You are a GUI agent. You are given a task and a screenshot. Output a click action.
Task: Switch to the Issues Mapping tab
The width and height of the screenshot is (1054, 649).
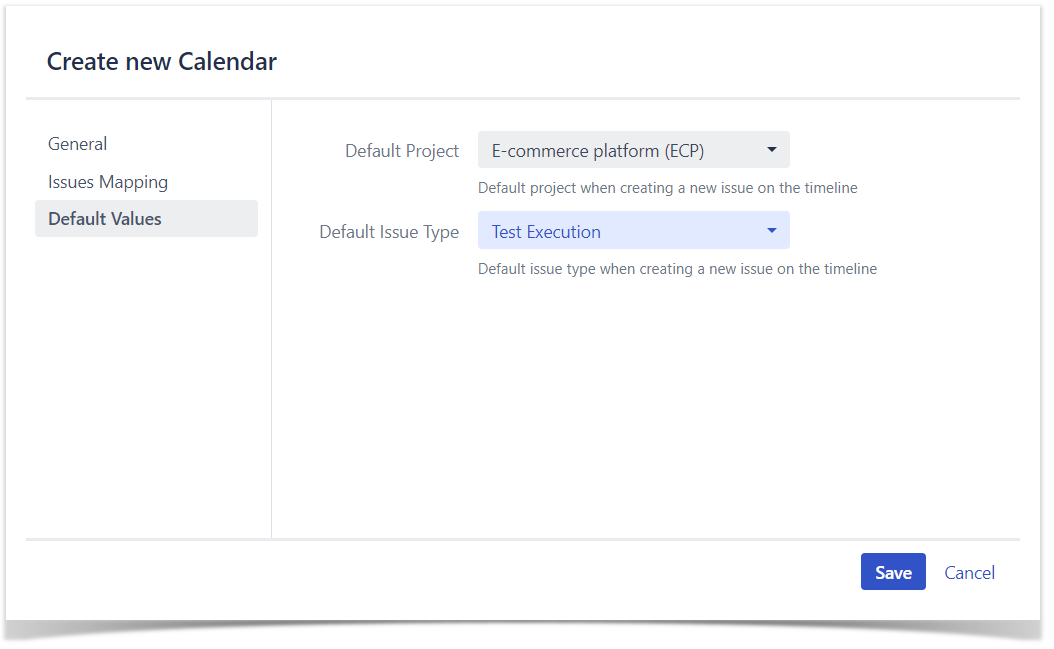coord(108,182)
